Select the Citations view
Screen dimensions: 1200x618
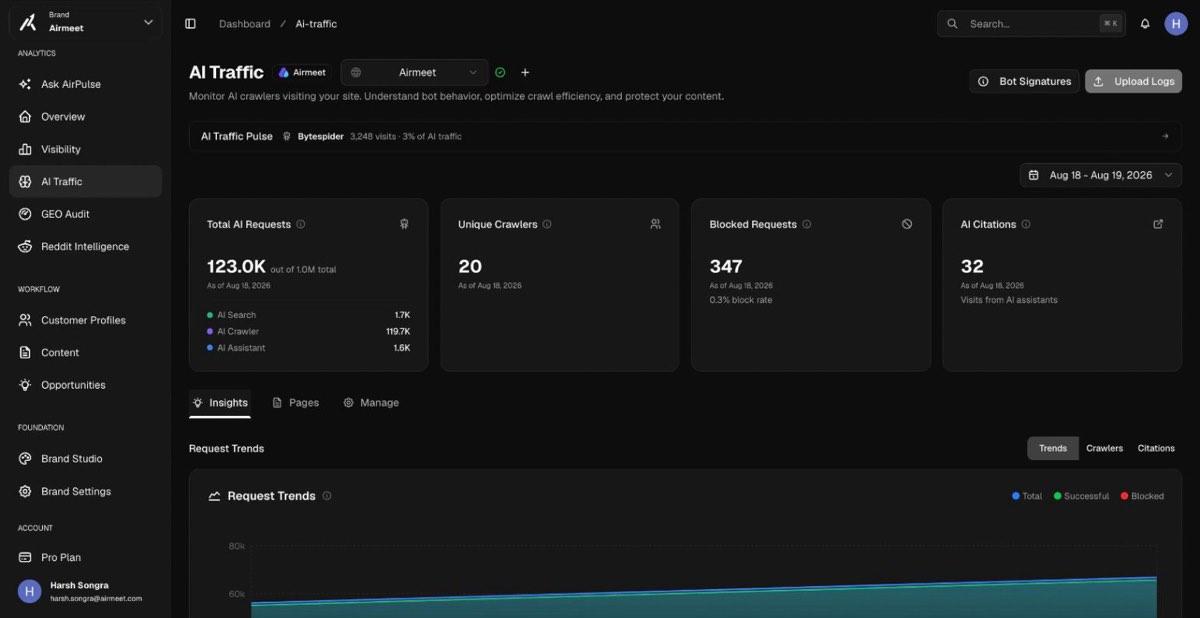pyautogui.click(x=1156, y=448)
